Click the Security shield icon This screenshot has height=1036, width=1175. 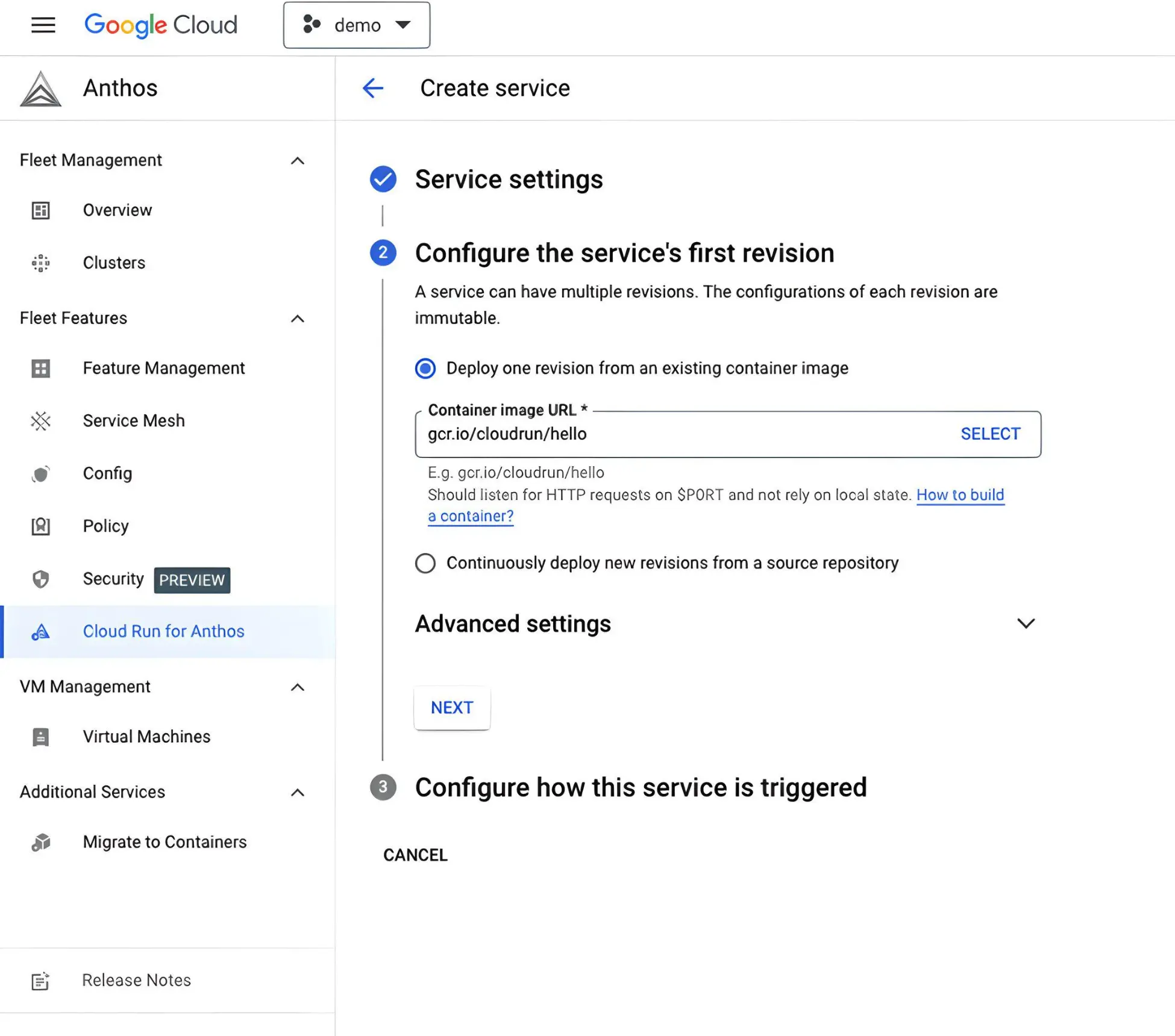(x=40, y=579)
